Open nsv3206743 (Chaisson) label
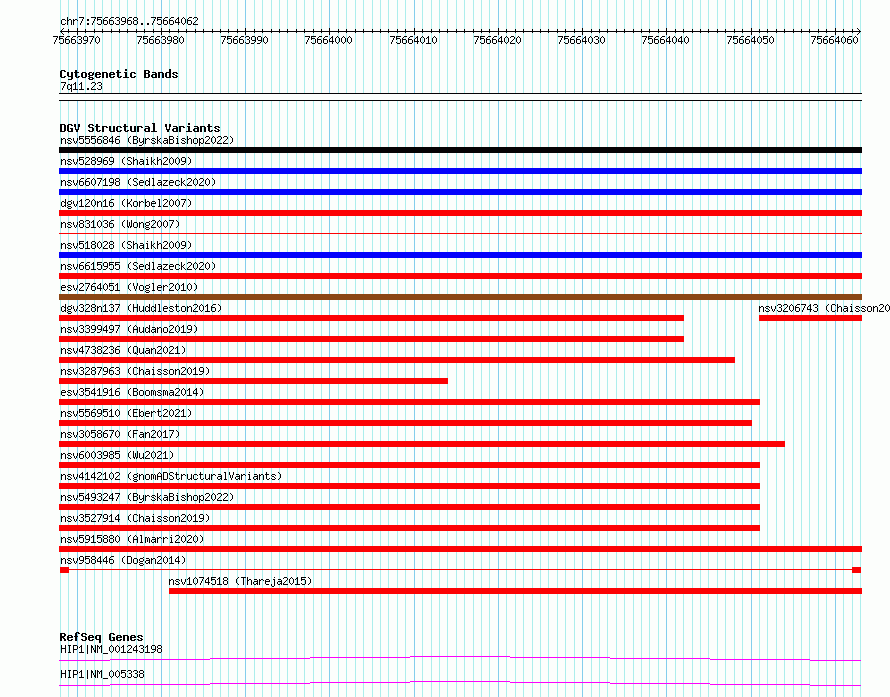The image size is (890, 697). click(x=824, y=308)
